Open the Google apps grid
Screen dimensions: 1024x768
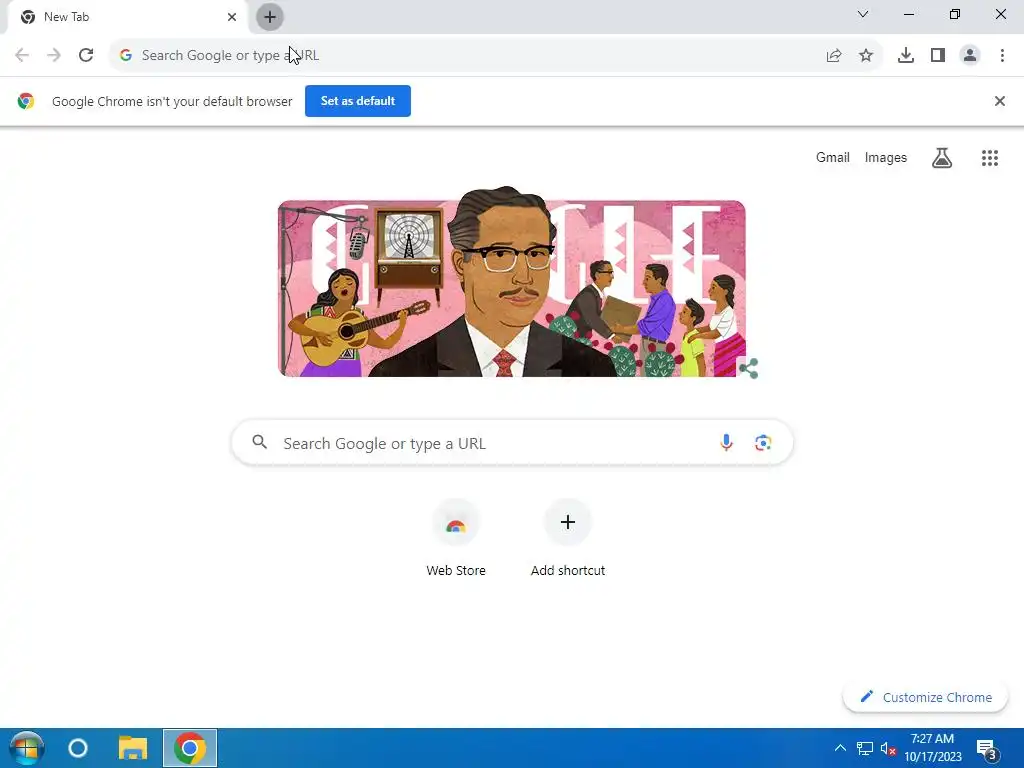(x=989, y=157)
